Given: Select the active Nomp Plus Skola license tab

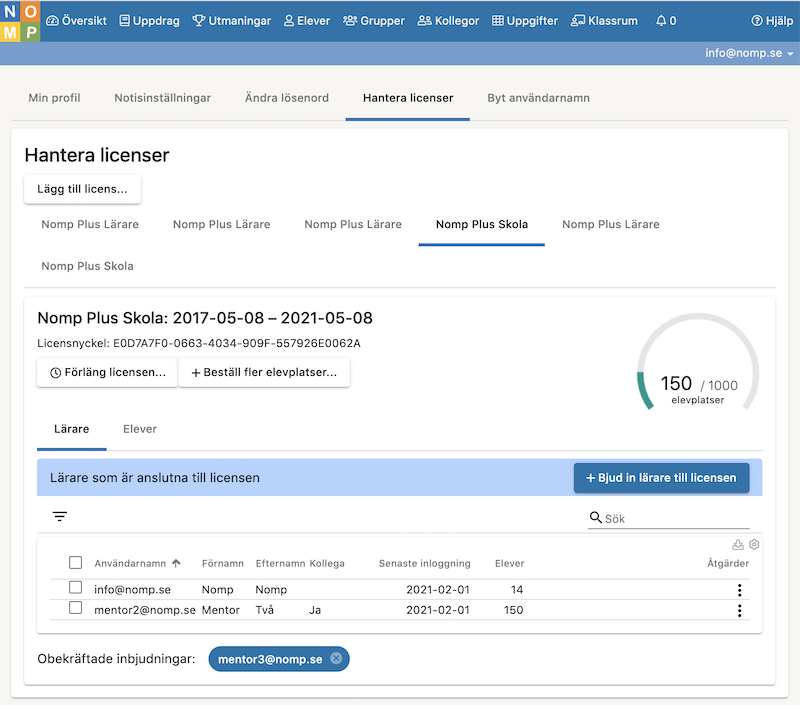Looking at the screenshot, I should 482,224.
